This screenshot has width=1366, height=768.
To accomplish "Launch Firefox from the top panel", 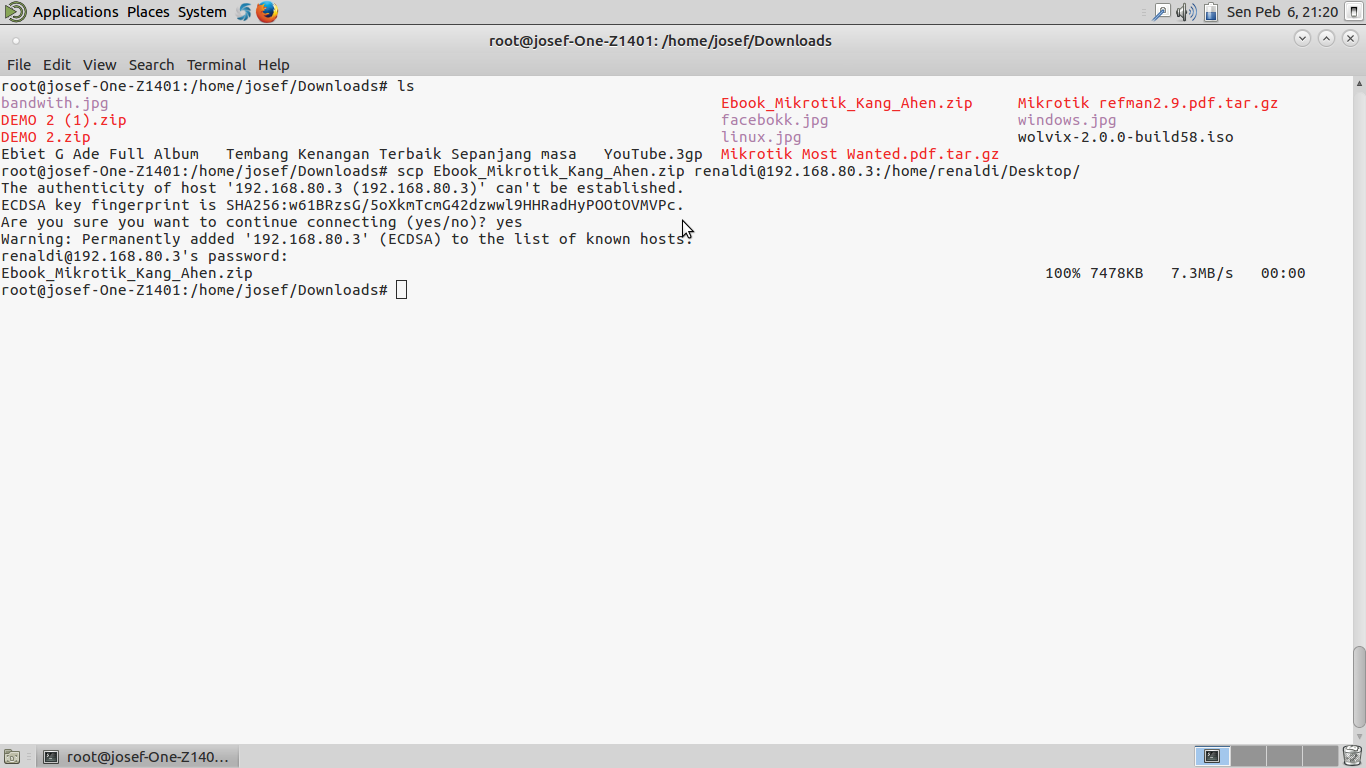I will (266, 12).
